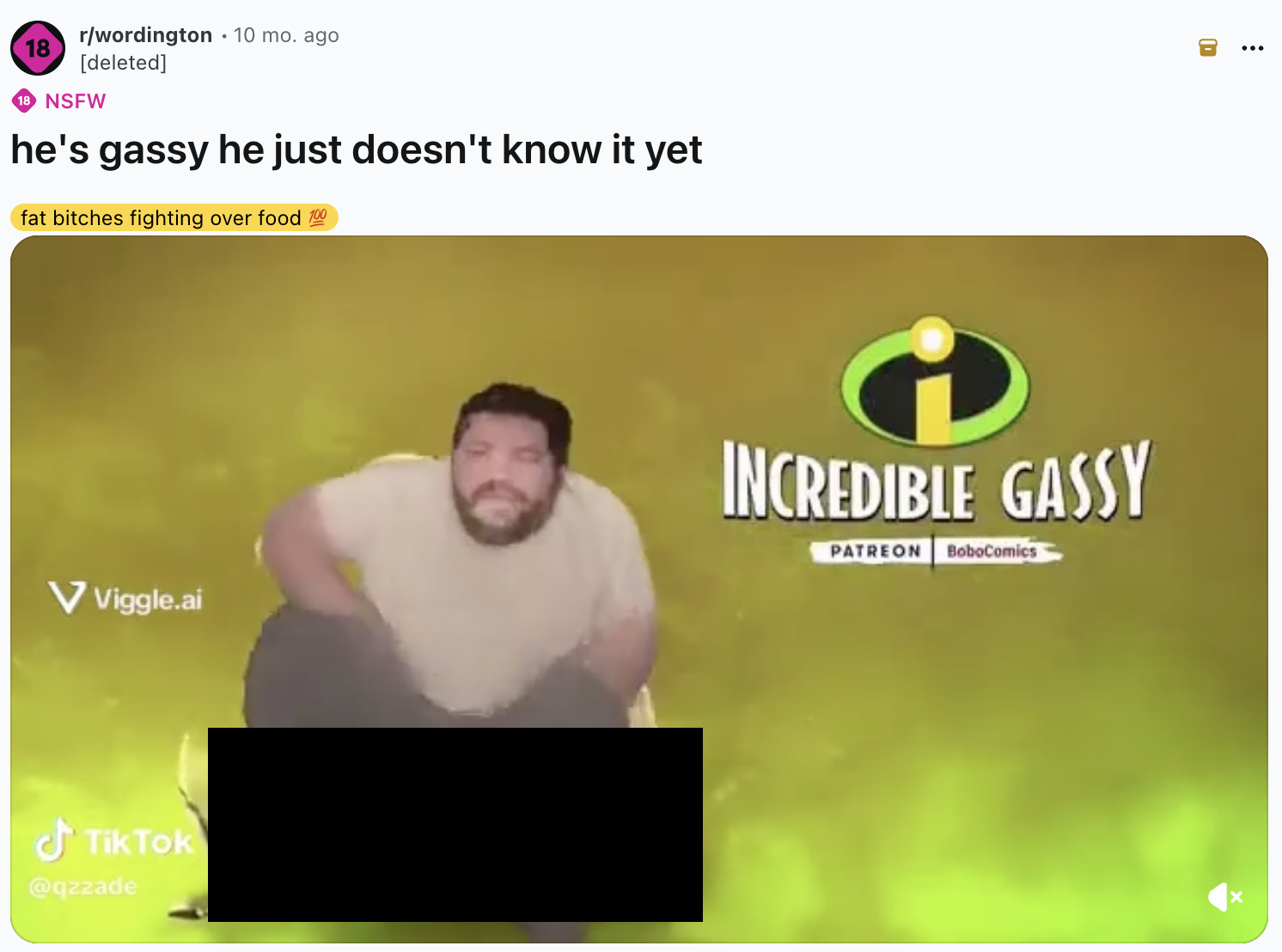Unmute the video with the speaker icon
This screenshot has width=1282, height=952.
coord(1224,897)
